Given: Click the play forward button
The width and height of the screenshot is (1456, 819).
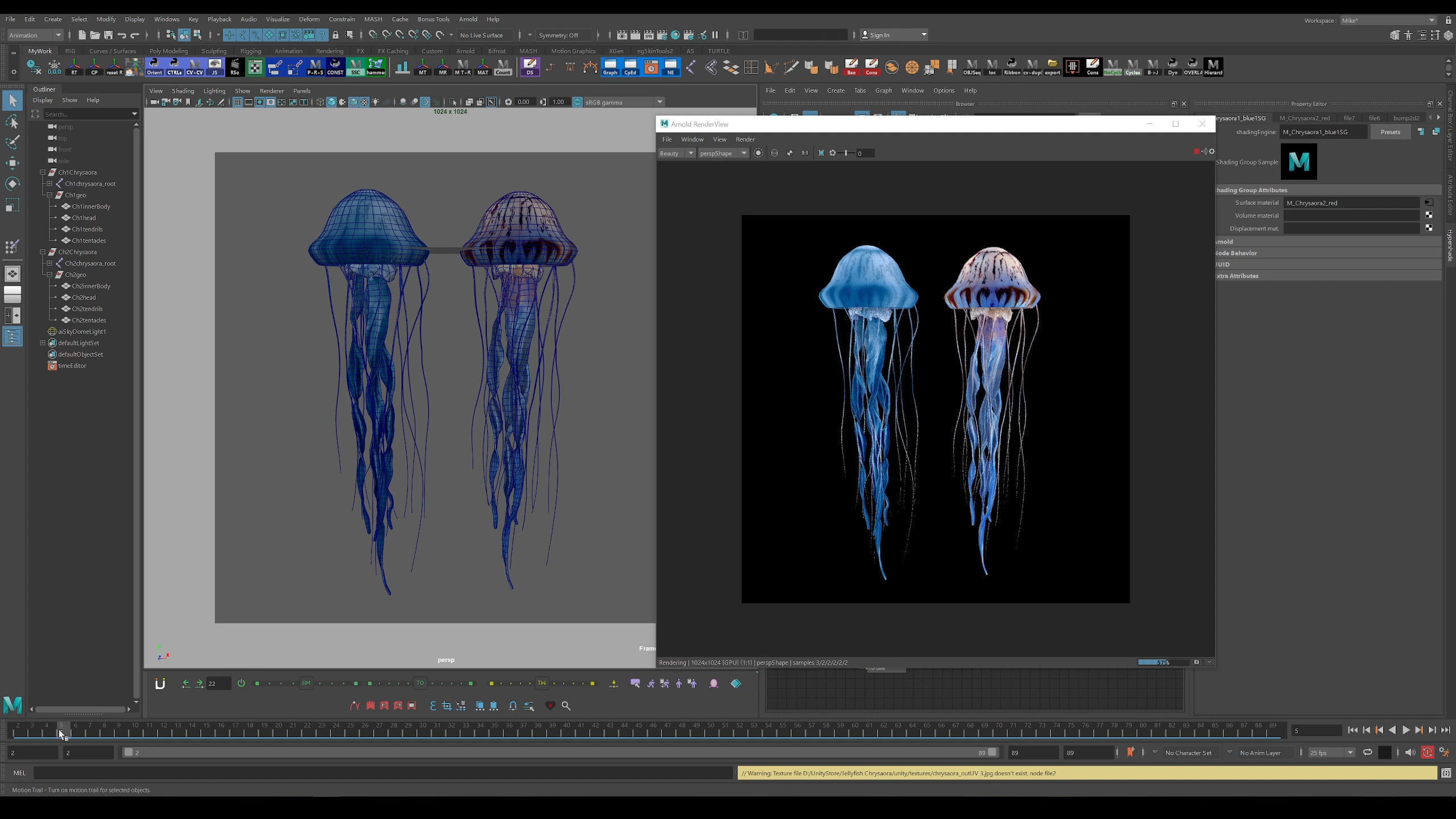Looking at the screenshot, I should (x=1406, y=730).
